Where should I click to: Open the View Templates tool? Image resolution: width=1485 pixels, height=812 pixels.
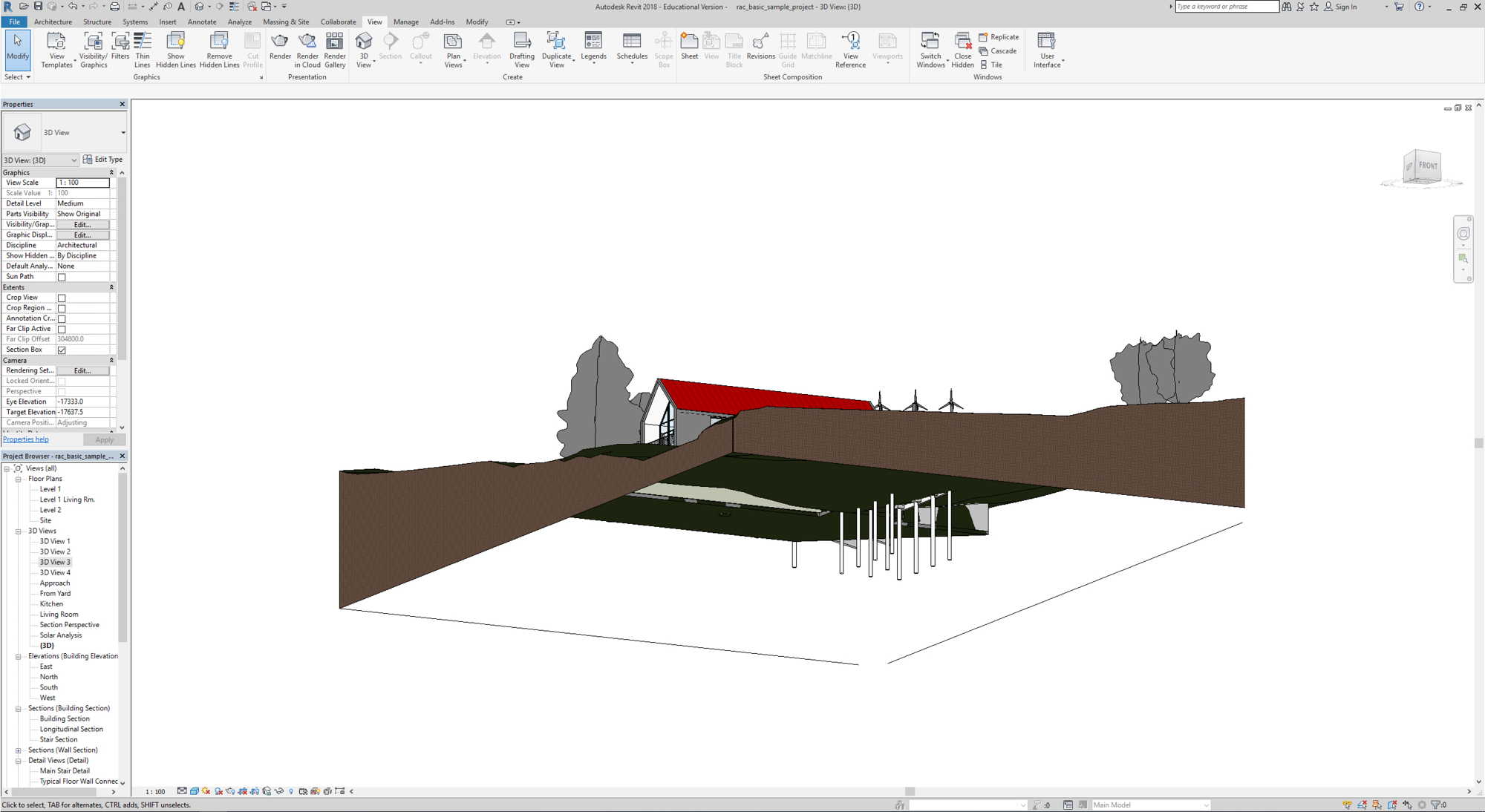coord(56,50)
